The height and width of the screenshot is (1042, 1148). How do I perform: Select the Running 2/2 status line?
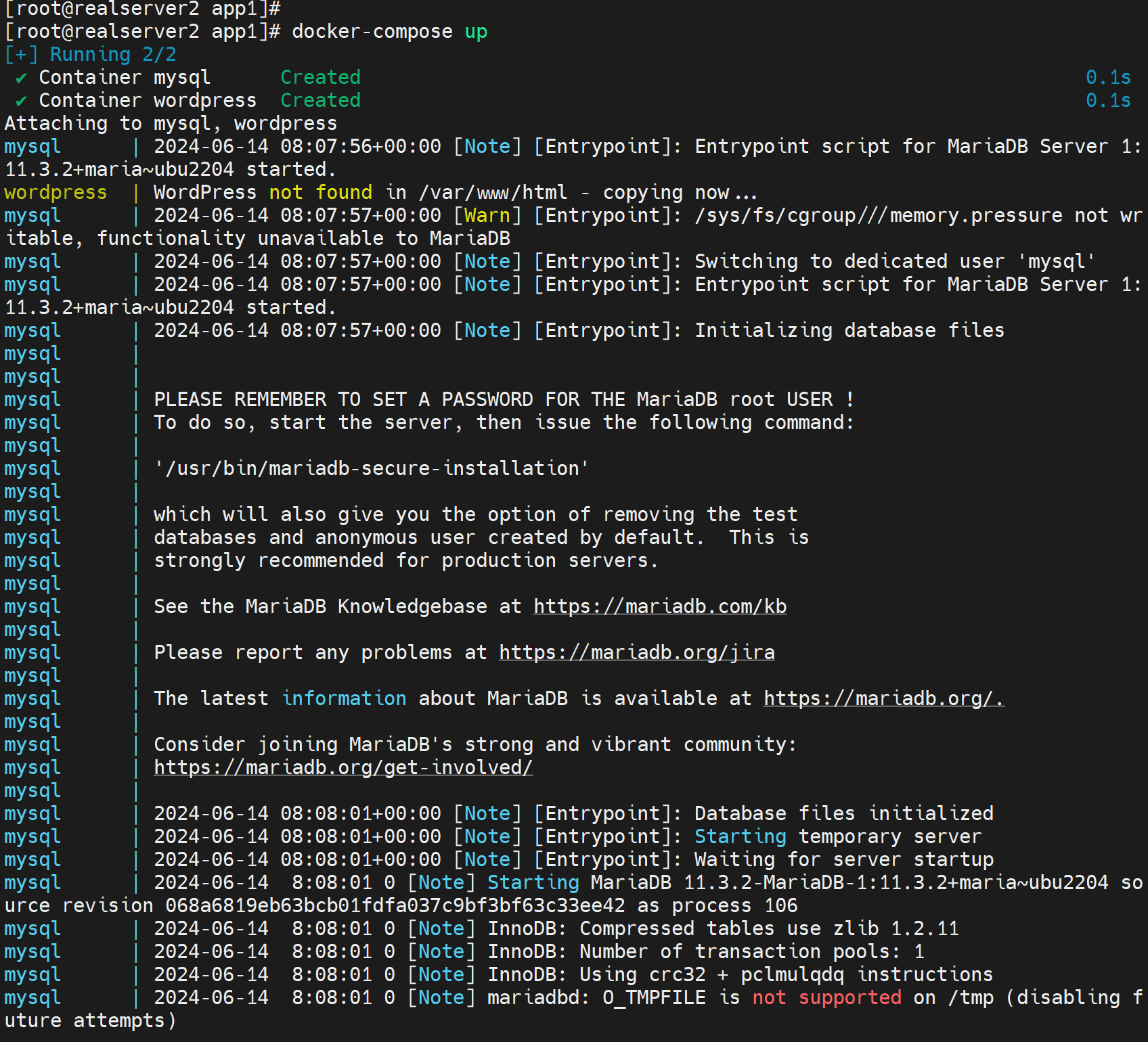pyautogui.click(x=90, y=55)
